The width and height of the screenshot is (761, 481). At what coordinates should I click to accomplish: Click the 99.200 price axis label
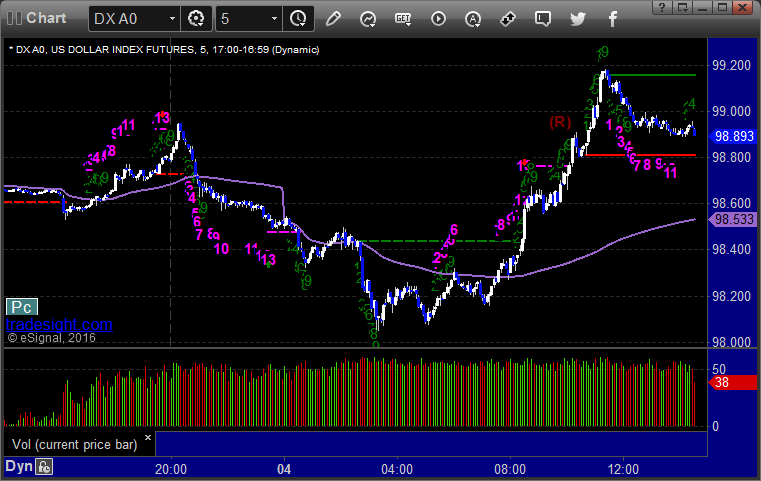coord(731,66)
